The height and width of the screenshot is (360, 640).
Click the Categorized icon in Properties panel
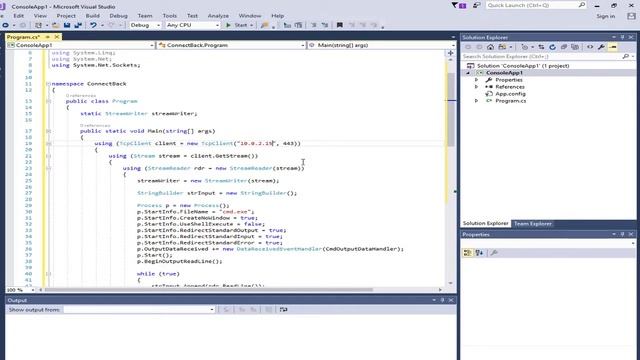pos(468,253)
